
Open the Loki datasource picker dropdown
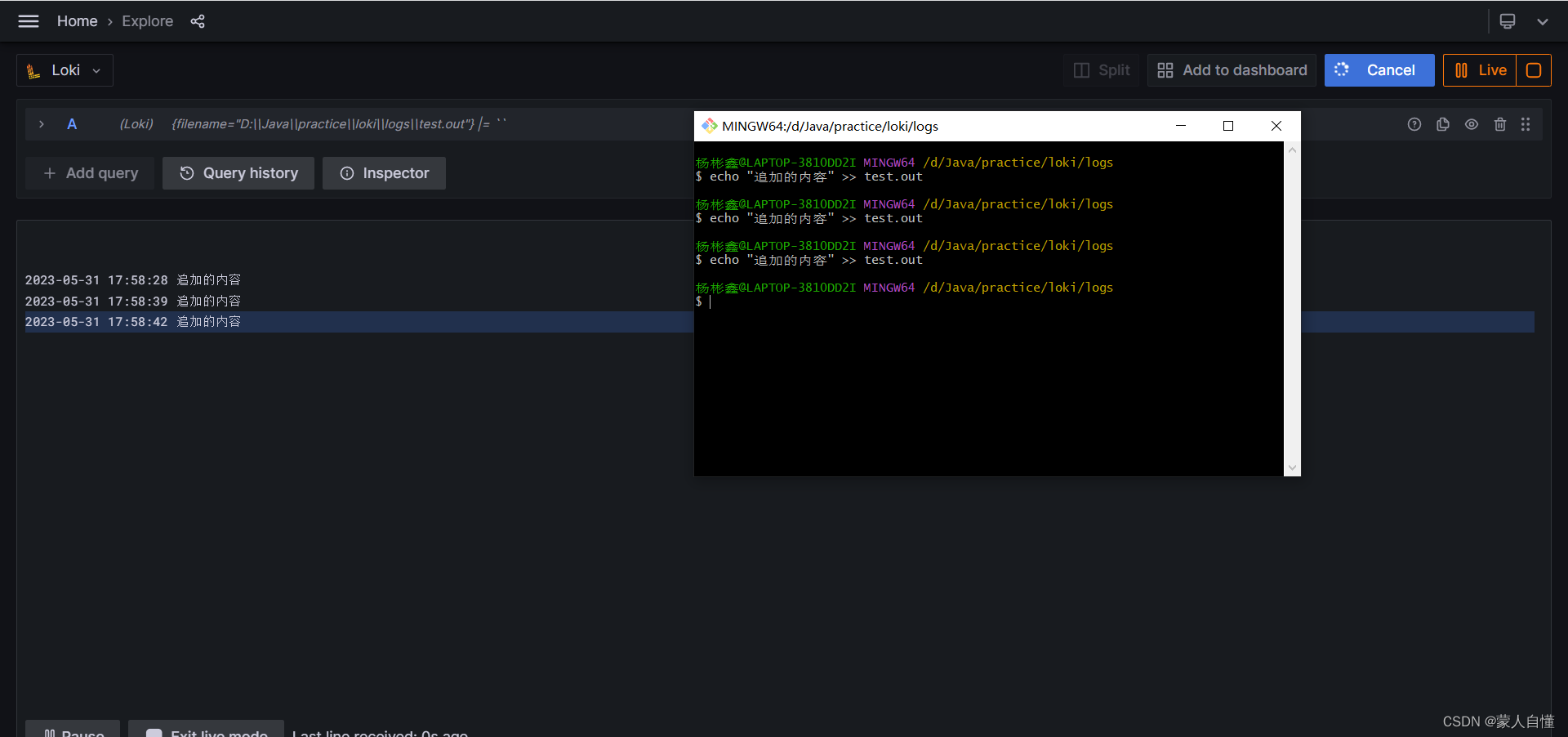point(65,70)
